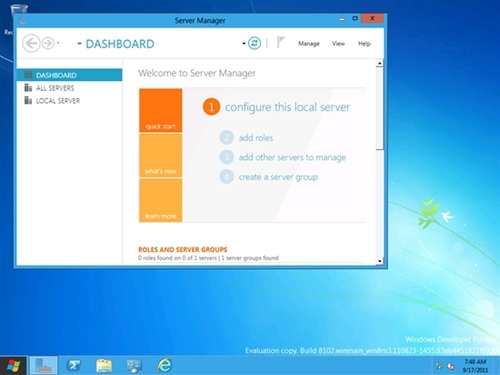Click create a server group link
Viewport: 500px width, 375px height.
(278, 177)
